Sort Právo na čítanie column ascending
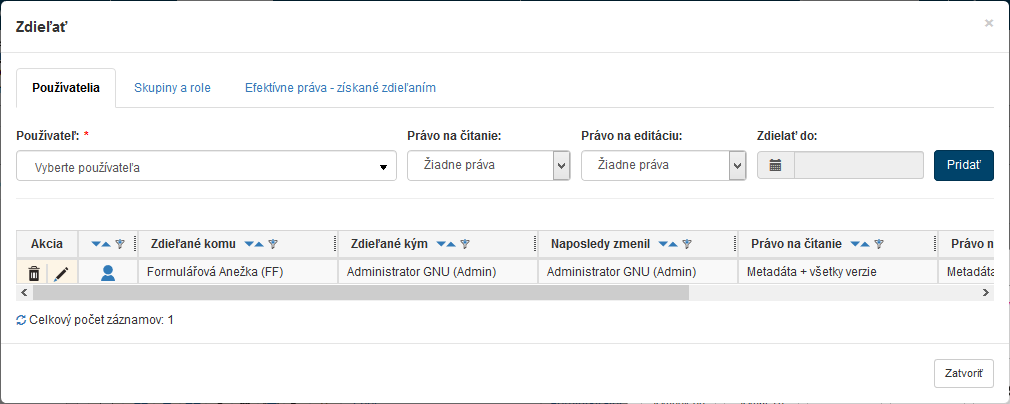1010x404 pixels. pos(866,244)
